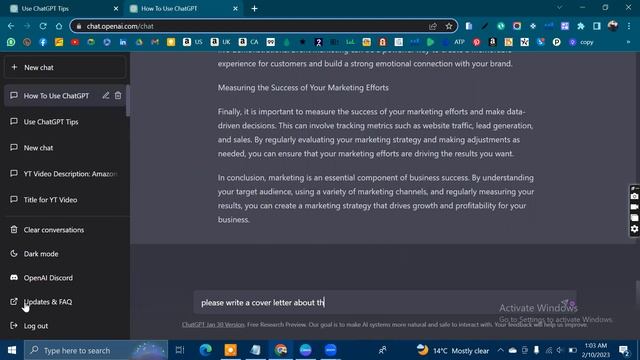Screen dimensions: 640x360
Task: Close the How To Use ChatGPT browser tab
Action: [235, 8]
